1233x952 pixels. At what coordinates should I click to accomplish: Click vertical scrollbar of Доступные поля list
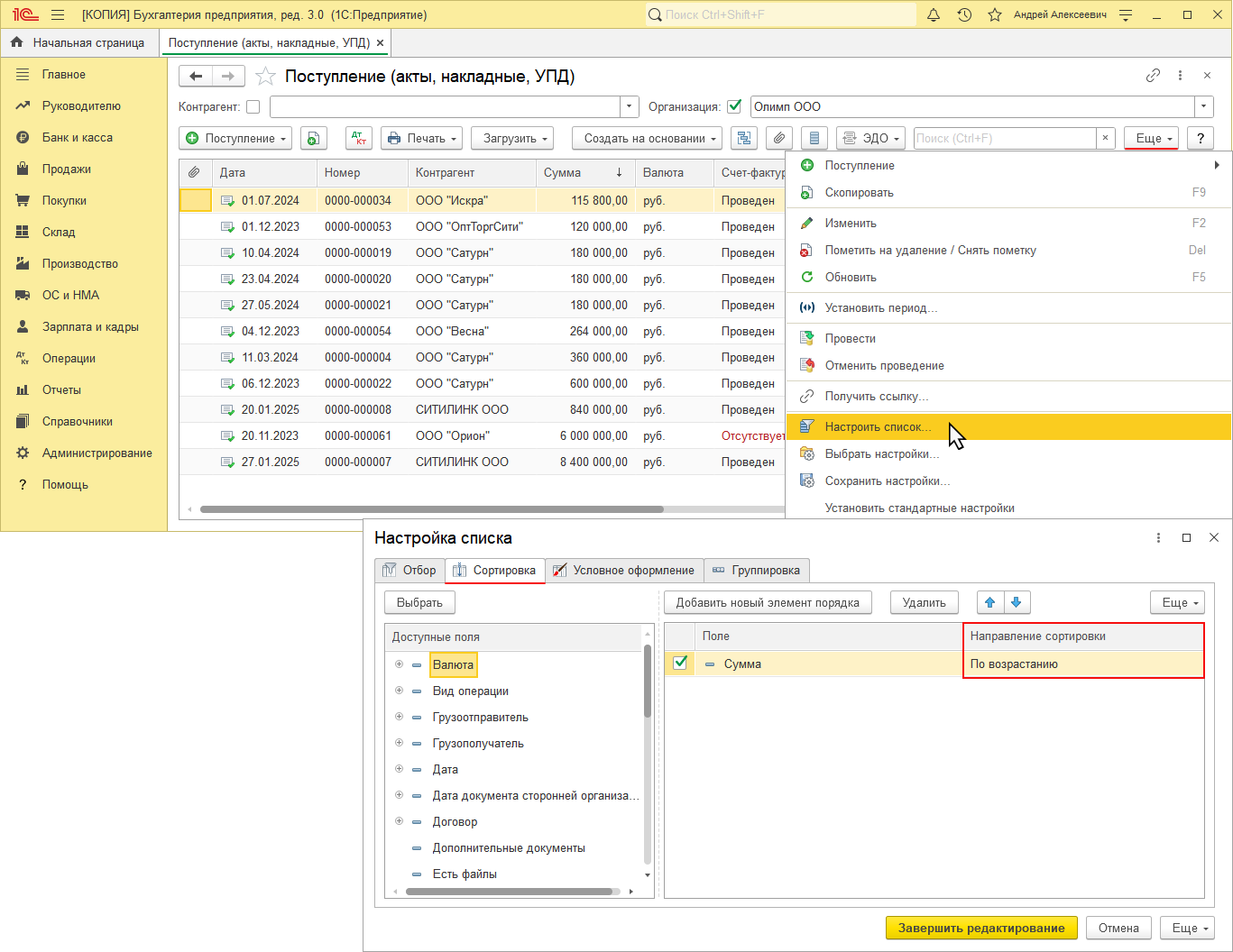[648, 681]
